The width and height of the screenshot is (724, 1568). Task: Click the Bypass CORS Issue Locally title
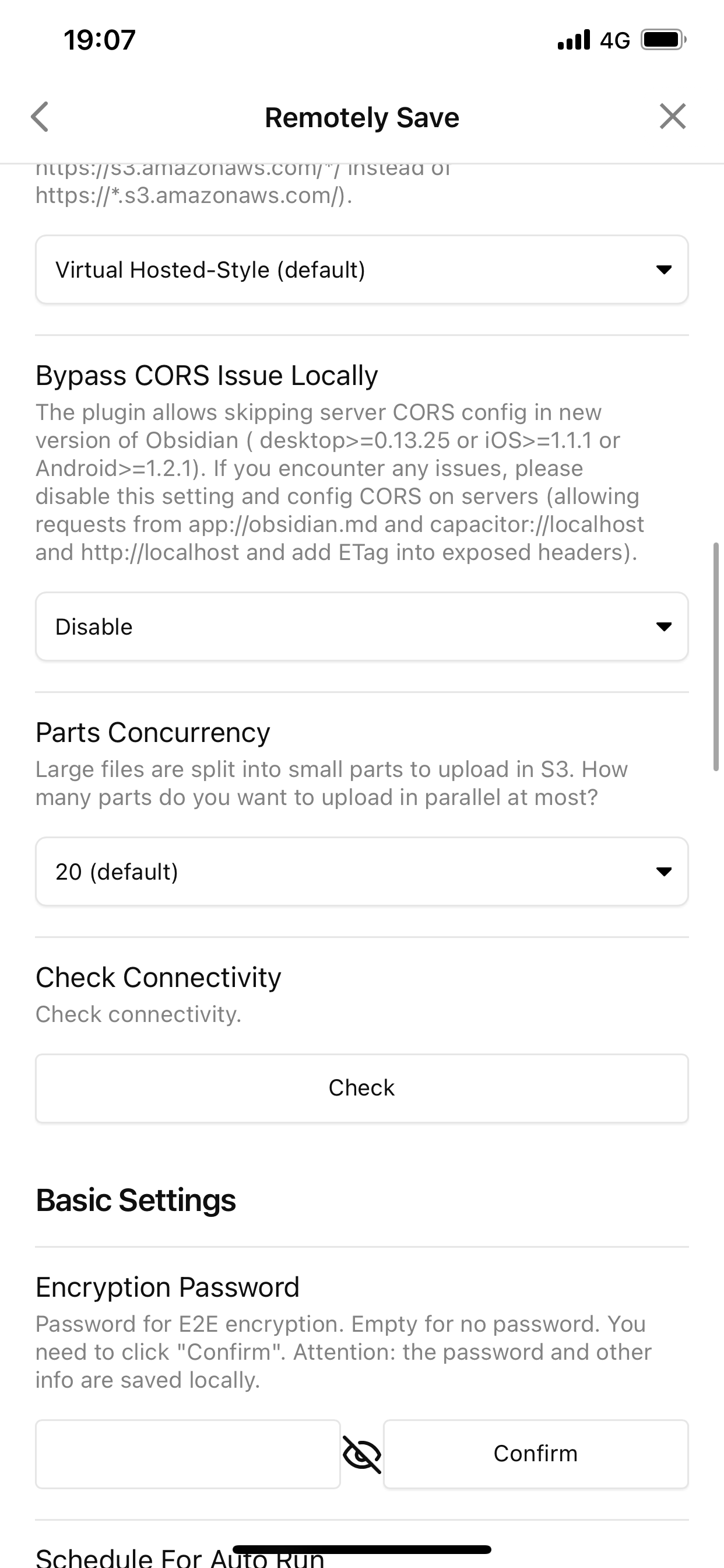(206, 374)
